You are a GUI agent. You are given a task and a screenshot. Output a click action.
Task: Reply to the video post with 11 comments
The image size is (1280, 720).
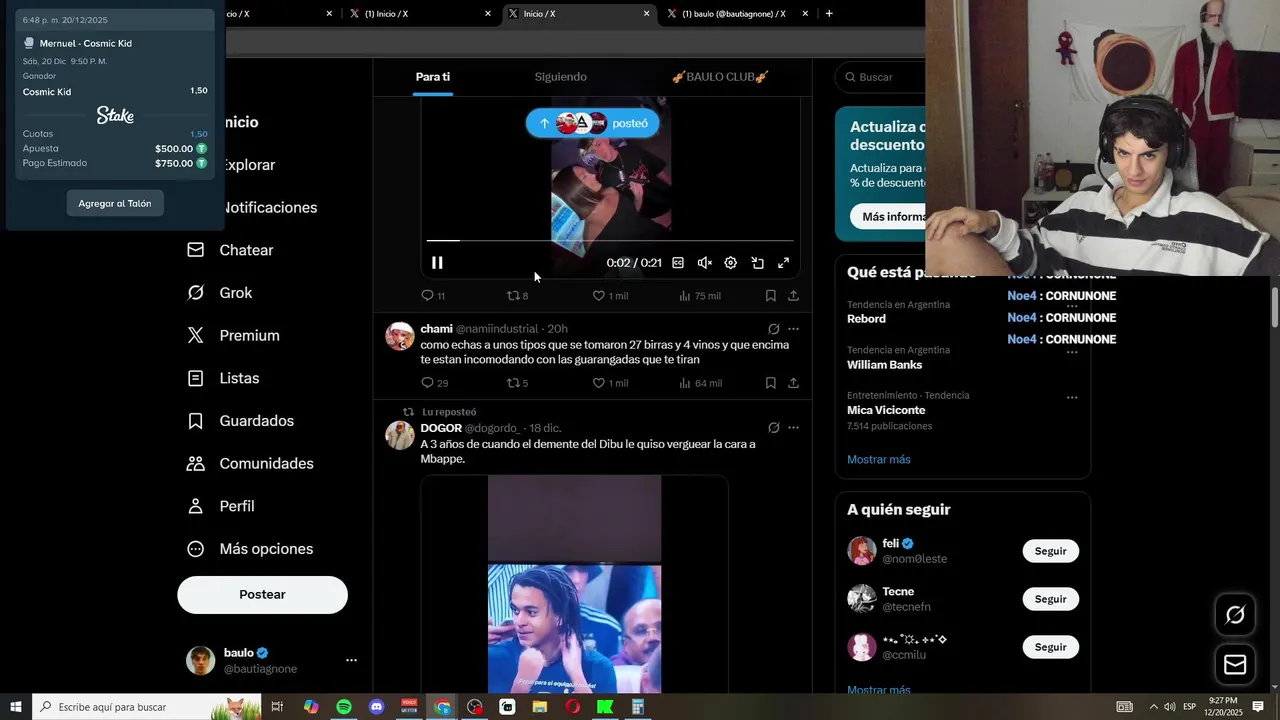[x=433, y=296]
